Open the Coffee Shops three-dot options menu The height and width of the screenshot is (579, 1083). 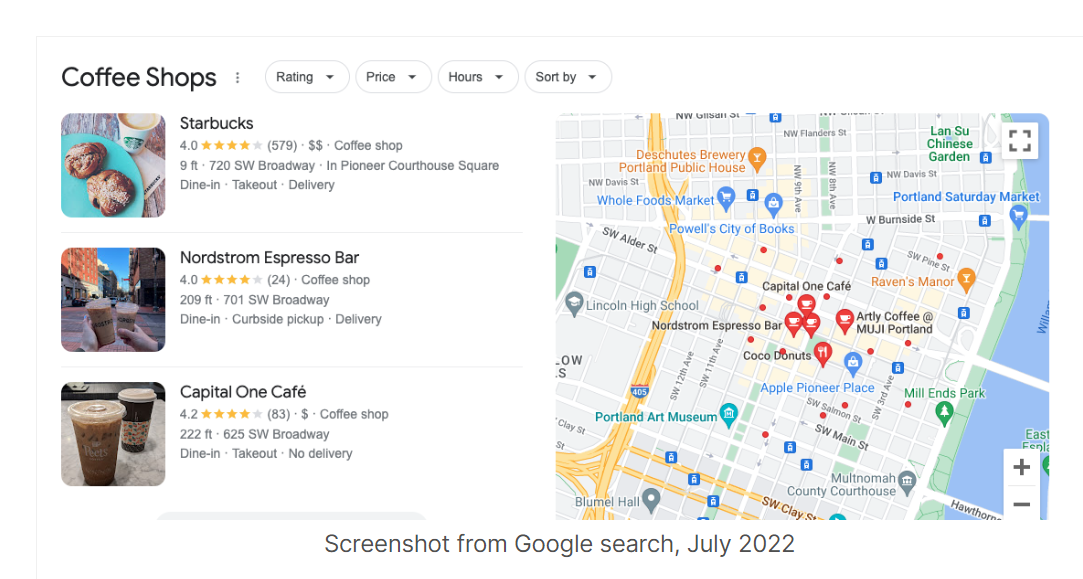point(238,77)
